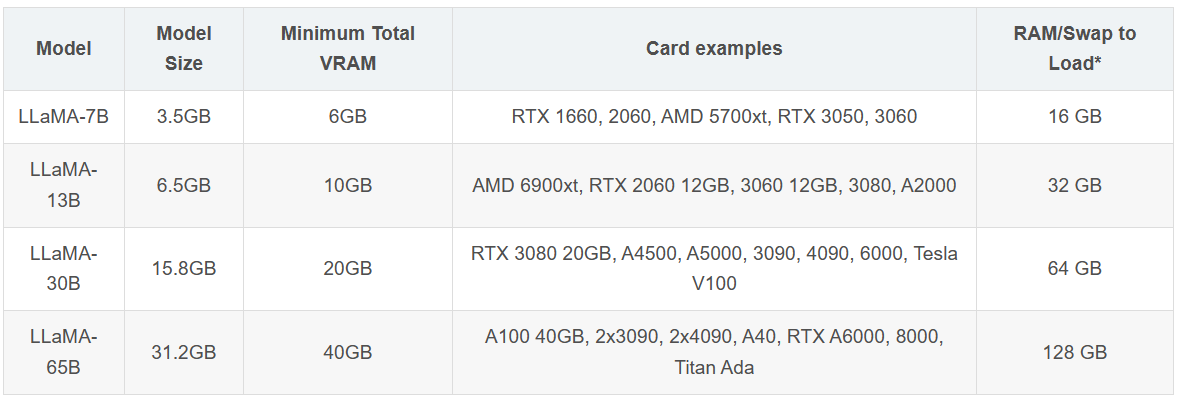Viewport: 1184px width, 400px height.
Task: Click the 3.5GB model size cell
Action: (184, 117)
